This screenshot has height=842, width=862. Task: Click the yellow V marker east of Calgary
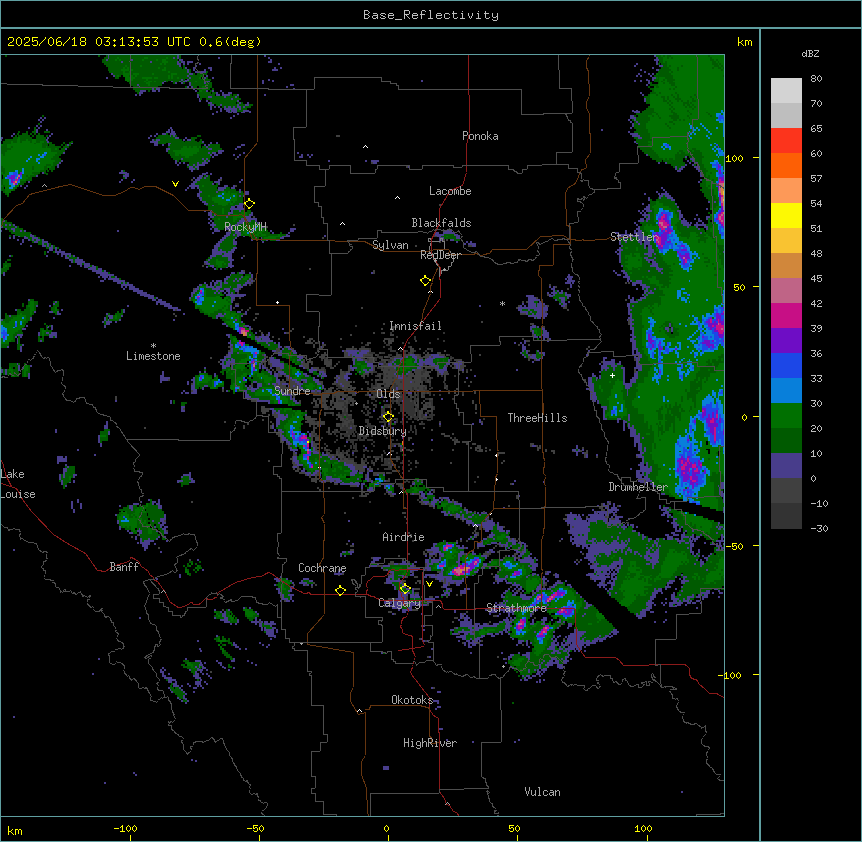(429, 584)
